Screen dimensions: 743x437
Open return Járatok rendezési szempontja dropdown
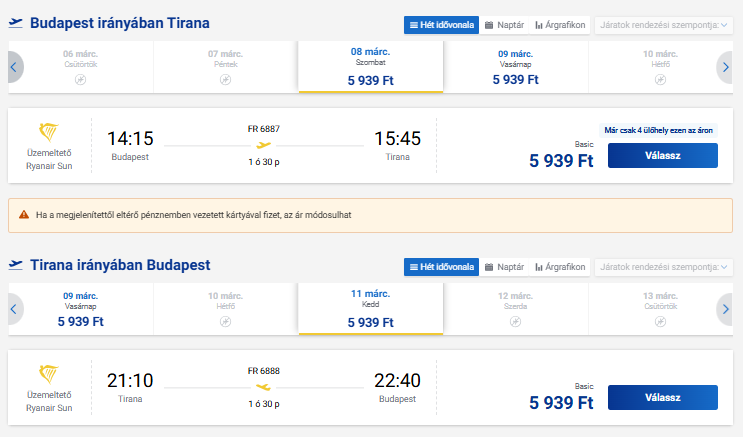[663, 267]
